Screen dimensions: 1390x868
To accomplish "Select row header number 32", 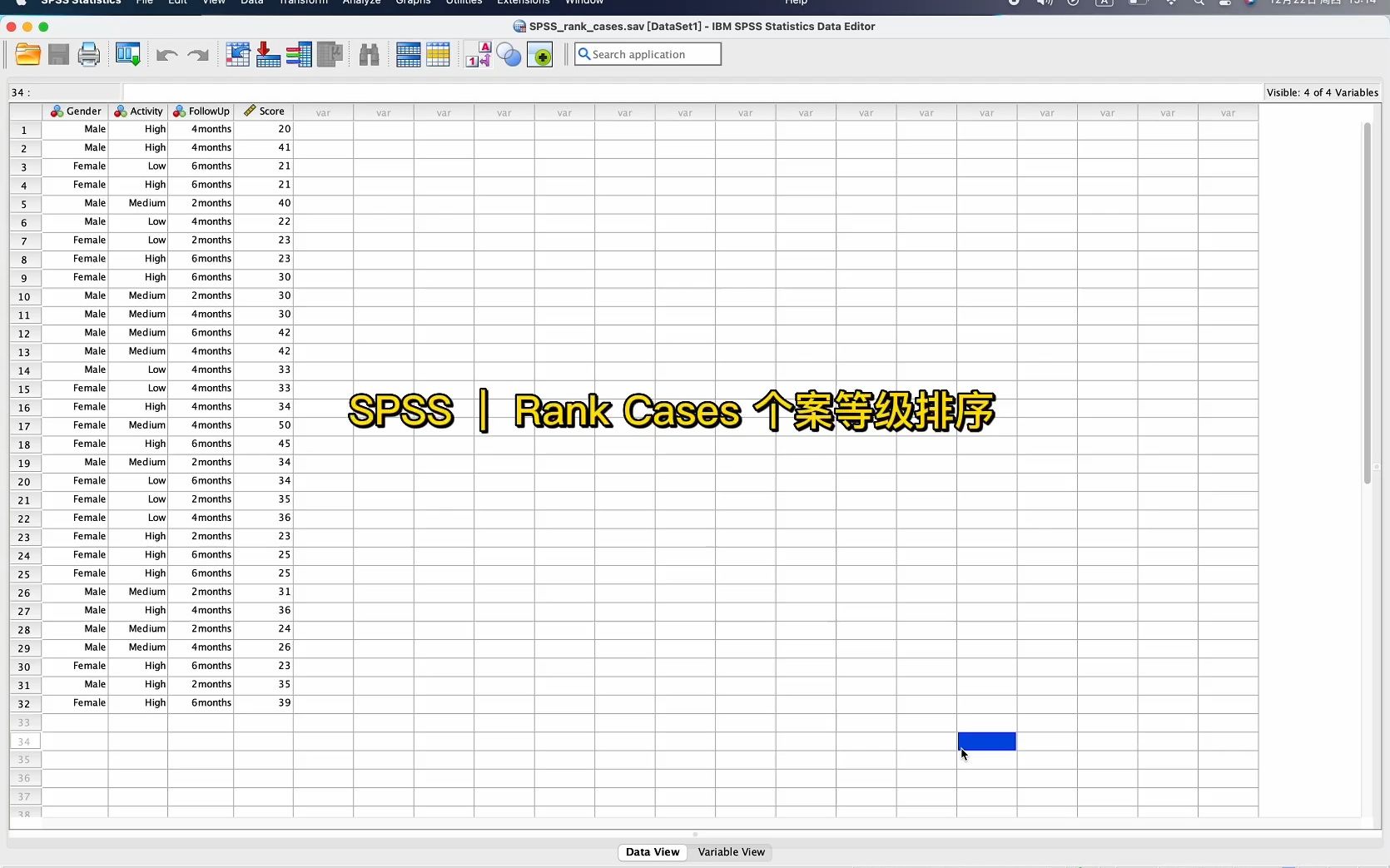I will tap(24, 704).
